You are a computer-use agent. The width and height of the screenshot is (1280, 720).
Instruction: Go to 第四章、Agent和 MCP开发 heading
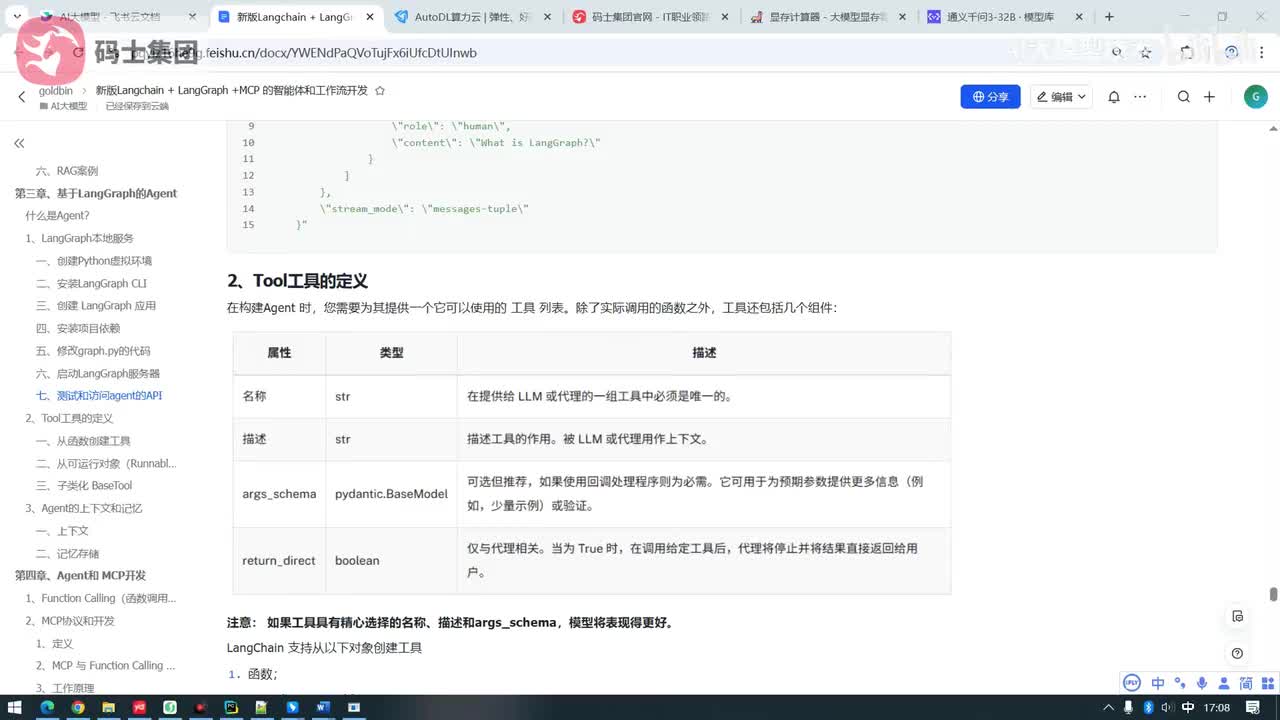click(80, 576)
